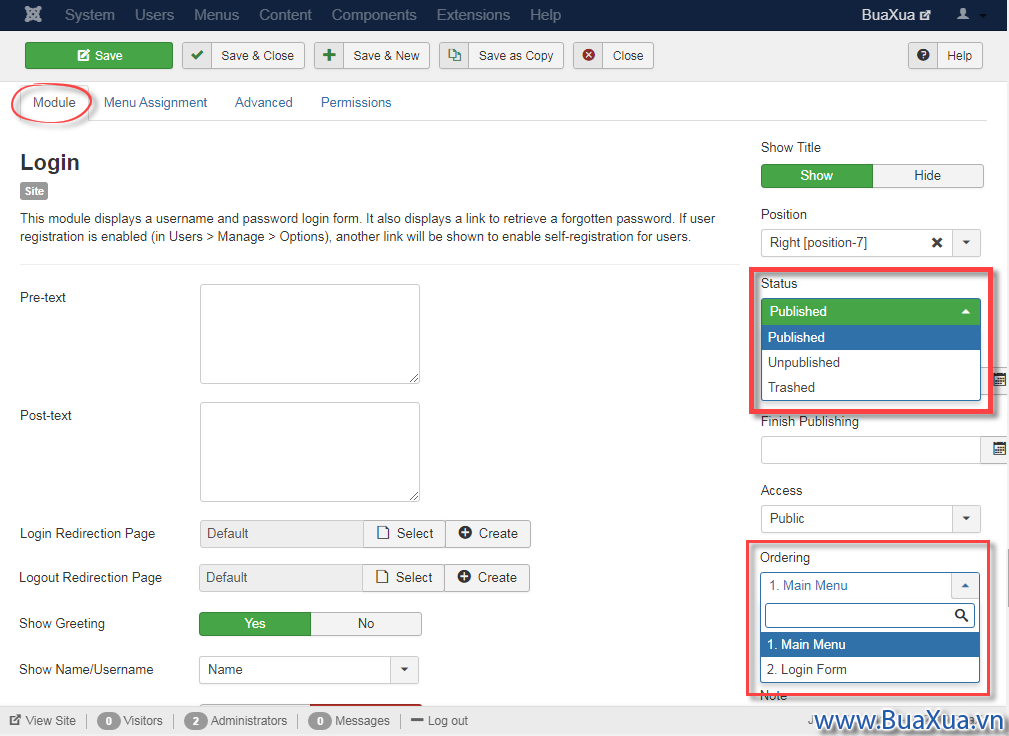
Task: Click the file icon on Login Redirection Select
Action: (383, 533)
